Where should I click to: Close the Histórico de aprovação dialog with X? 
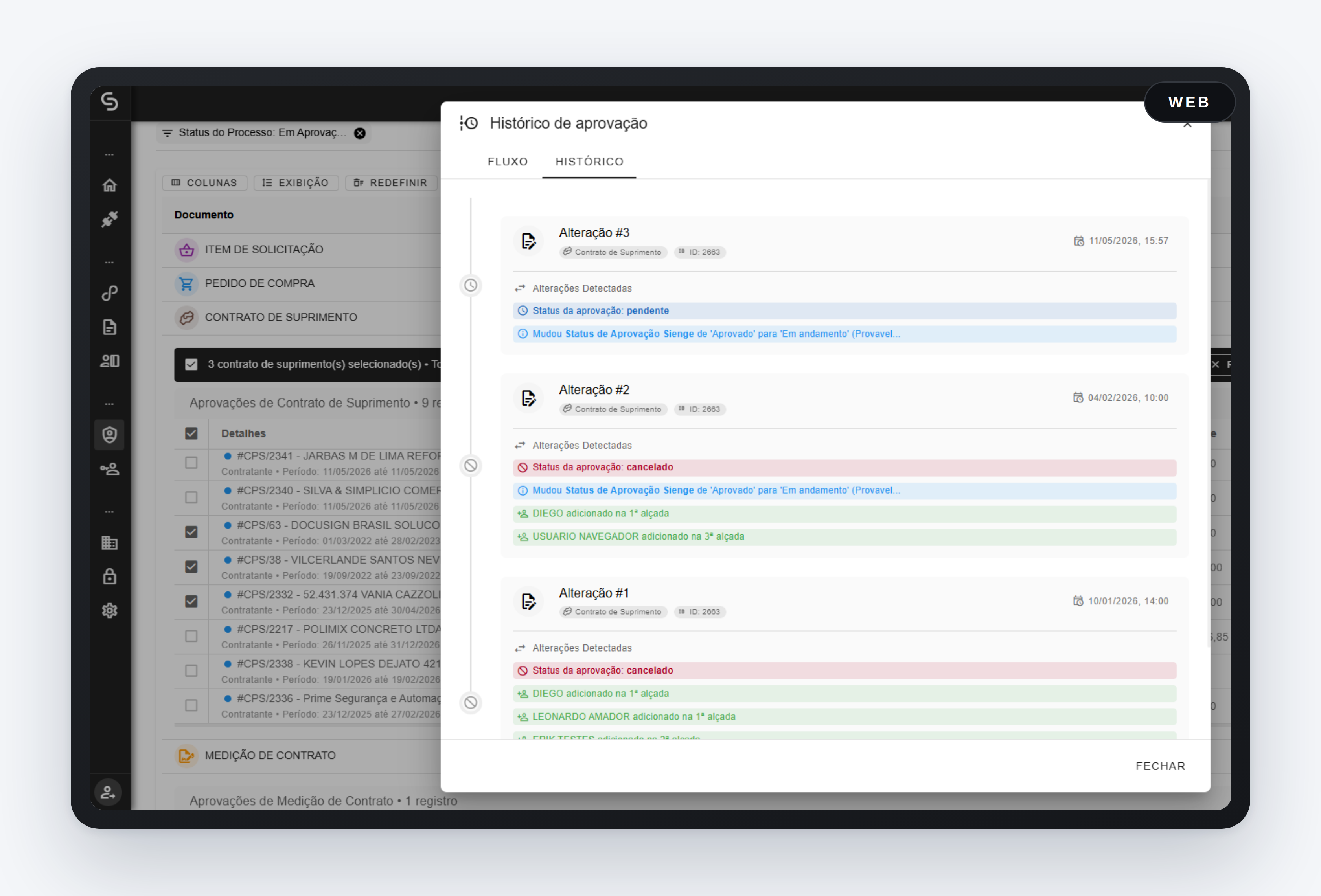[1187, 124]
